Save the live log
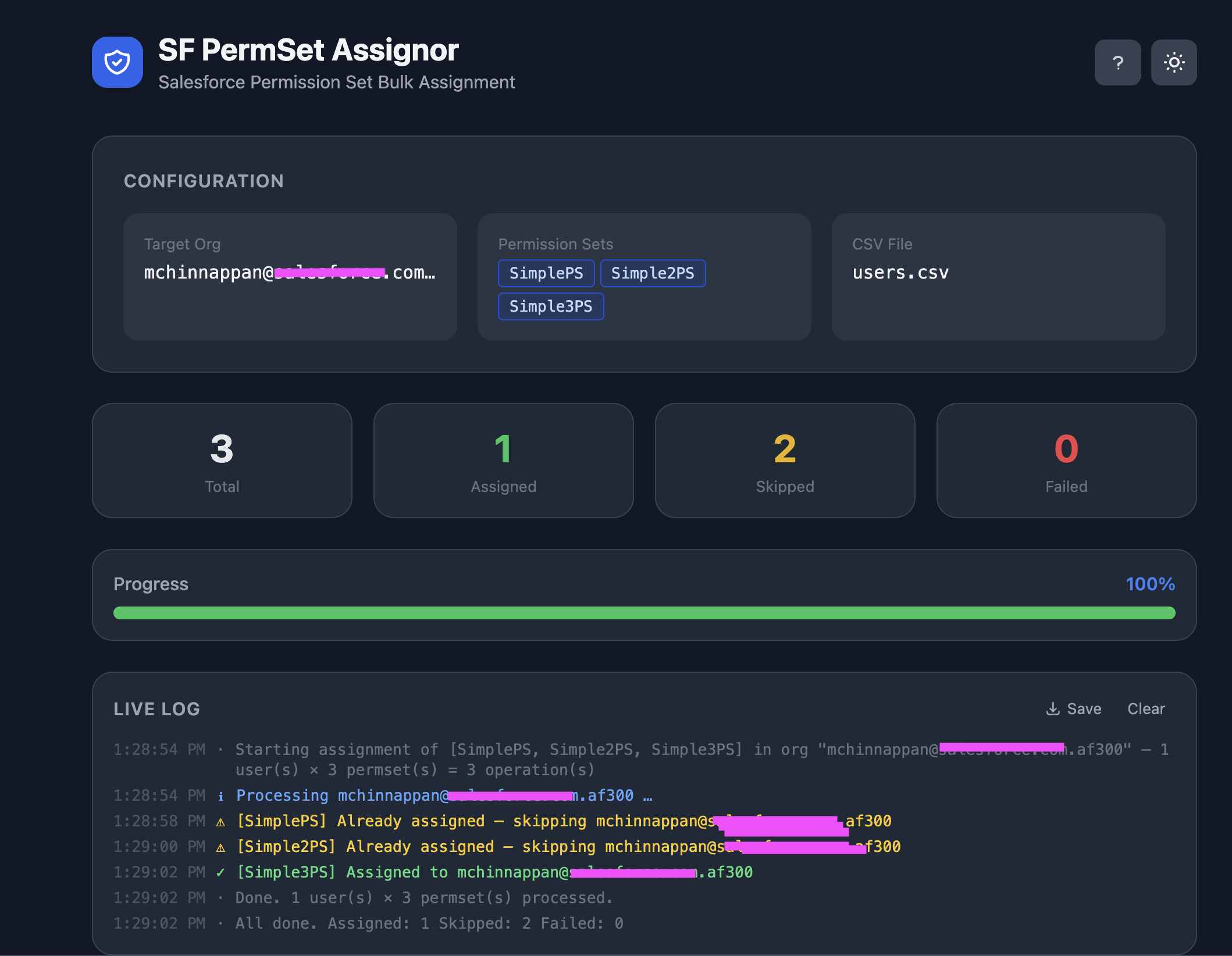The height and width of the screenshot is (956, 1232). tap(1074, 709)
